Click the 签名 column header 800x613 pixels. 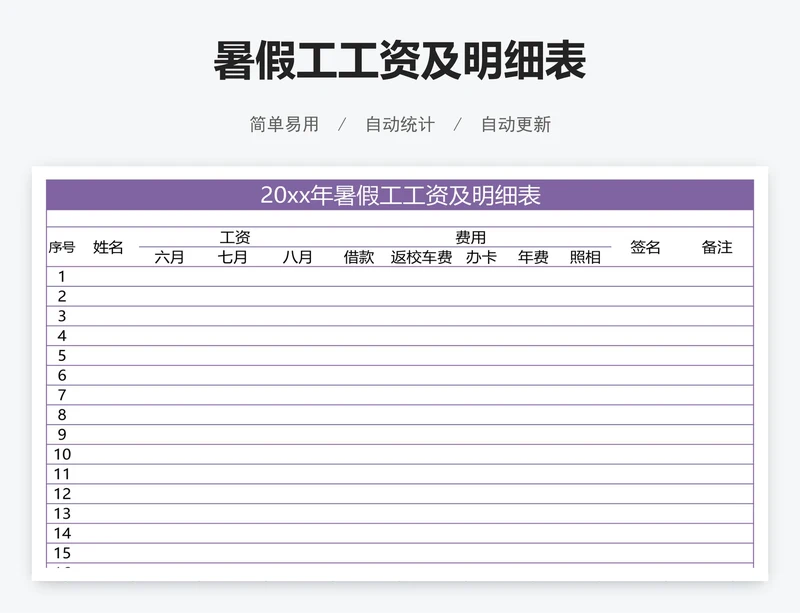tap(648, 245)
